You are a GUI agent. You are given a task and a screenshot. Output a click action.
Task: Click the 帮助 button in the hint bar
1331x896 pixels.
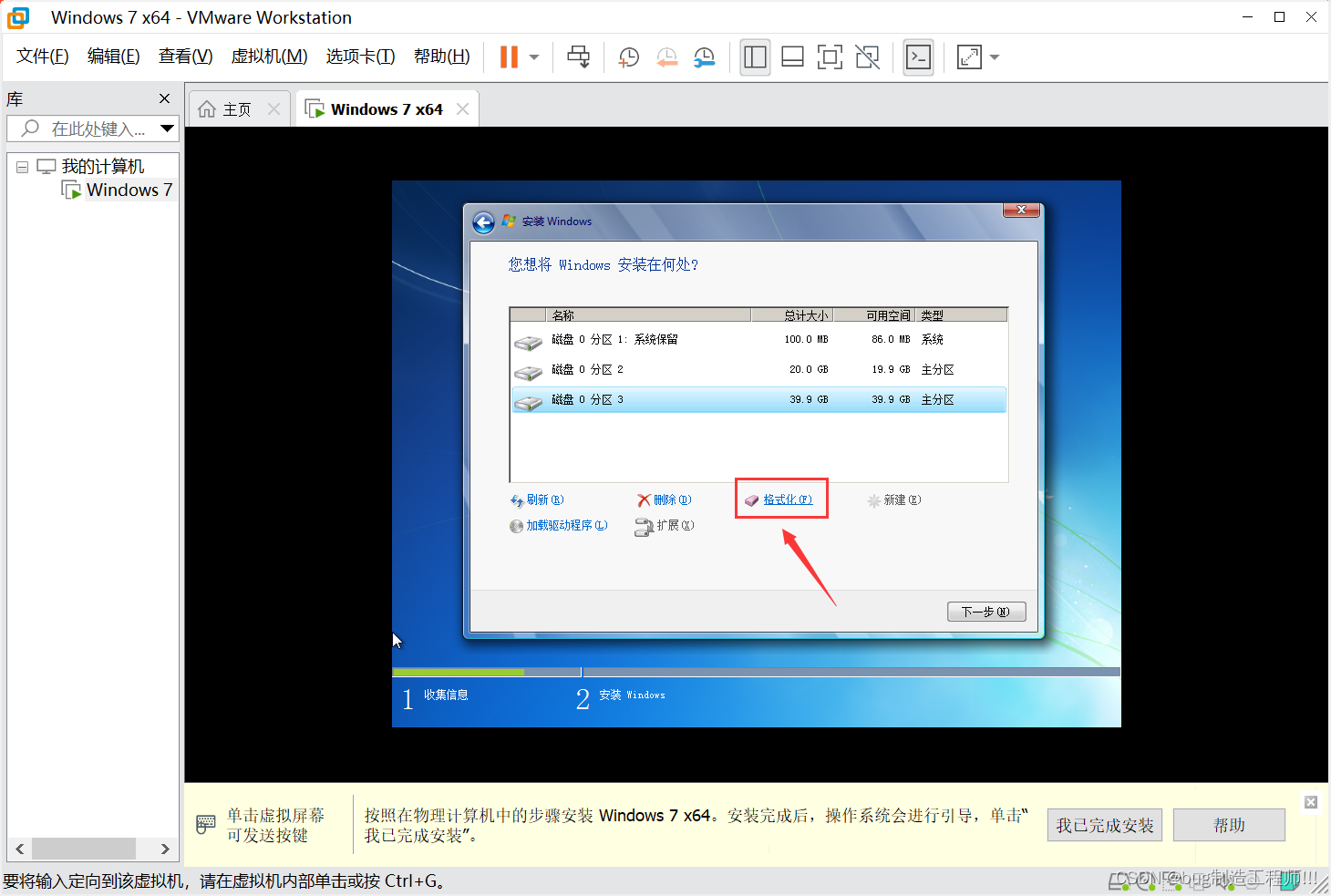[1229, 825]
